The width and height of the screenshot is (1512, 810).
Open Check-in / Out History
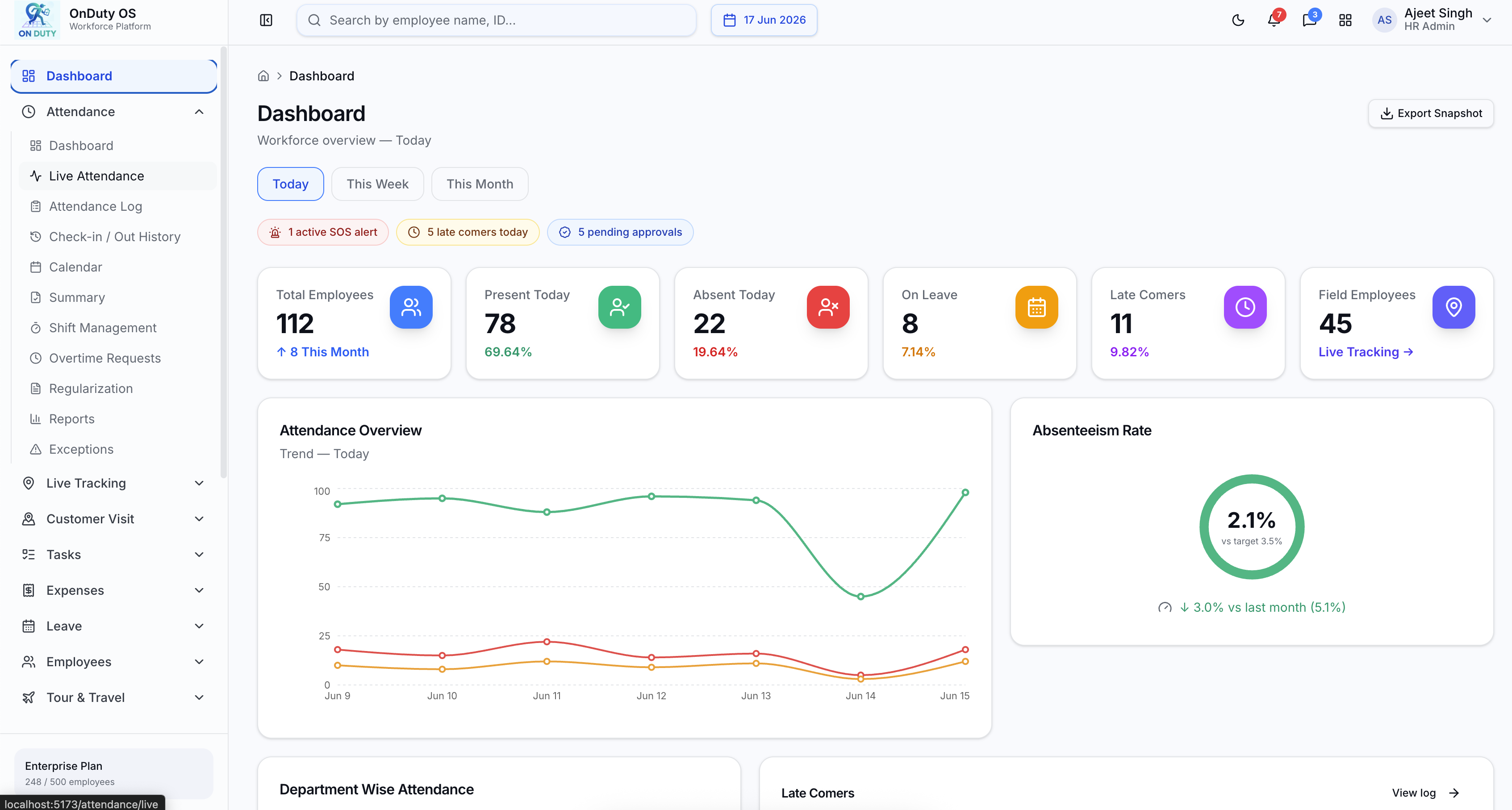pos(117,237)
